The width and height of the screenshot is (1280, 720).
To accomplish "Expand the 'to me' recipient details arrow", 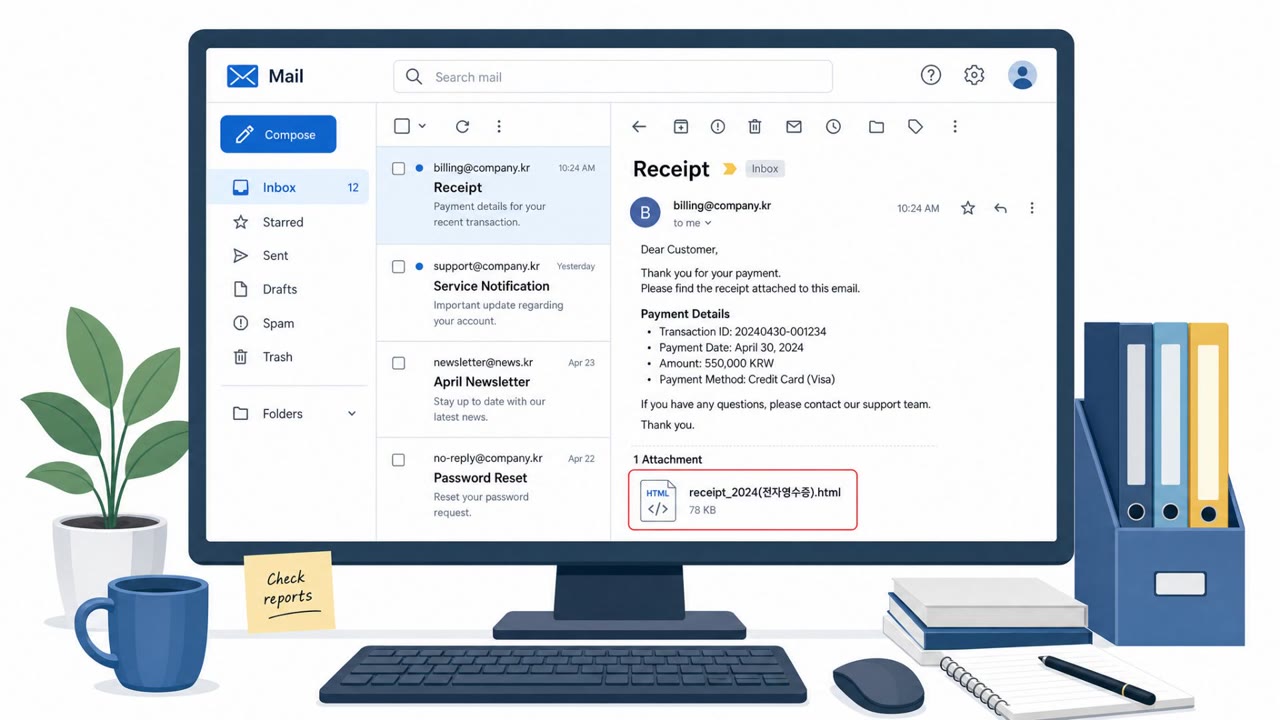I will pyautogui.click(x=708, y=223).
